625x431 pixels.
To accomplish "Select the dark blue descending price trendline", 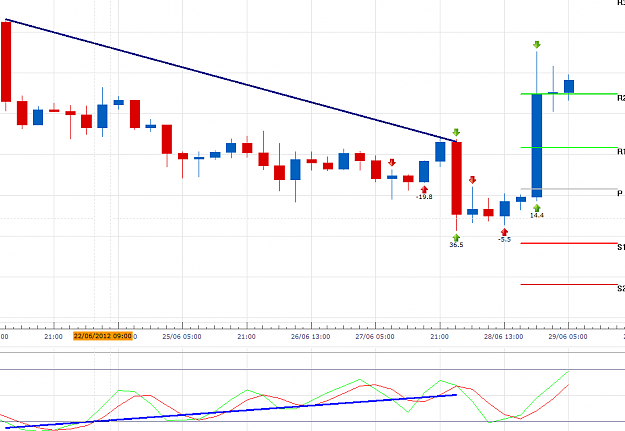I will coord(231,80).
